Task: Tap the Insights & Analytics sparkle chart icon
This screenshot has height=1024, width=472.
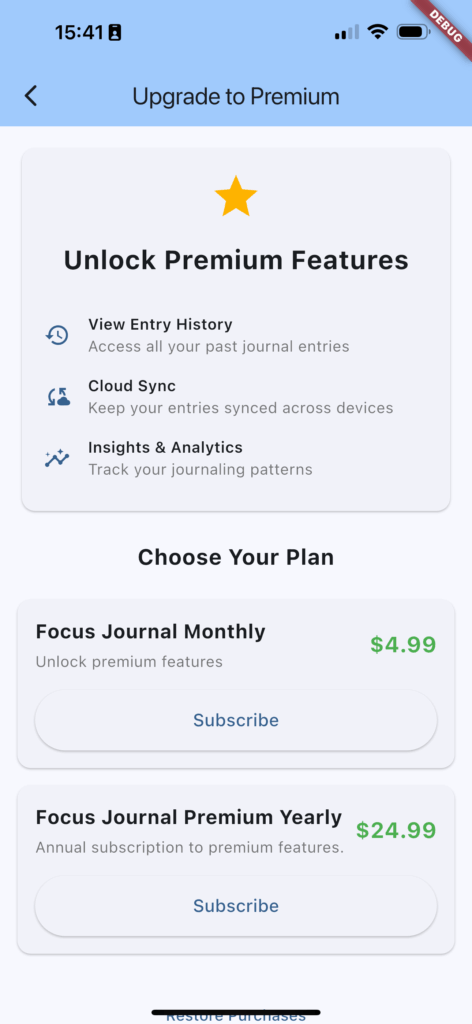Action: click(x=57, y=458)
